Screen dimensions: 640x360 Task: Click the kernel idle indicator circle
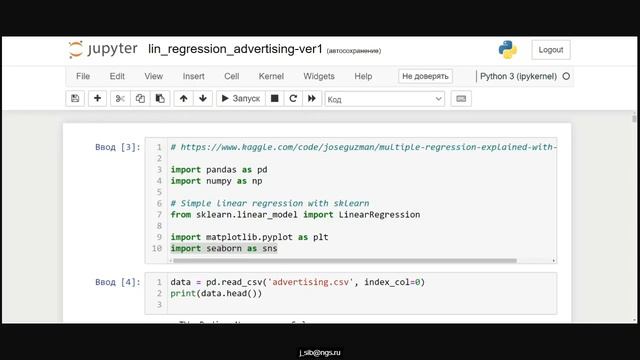[x=566, y=76]
